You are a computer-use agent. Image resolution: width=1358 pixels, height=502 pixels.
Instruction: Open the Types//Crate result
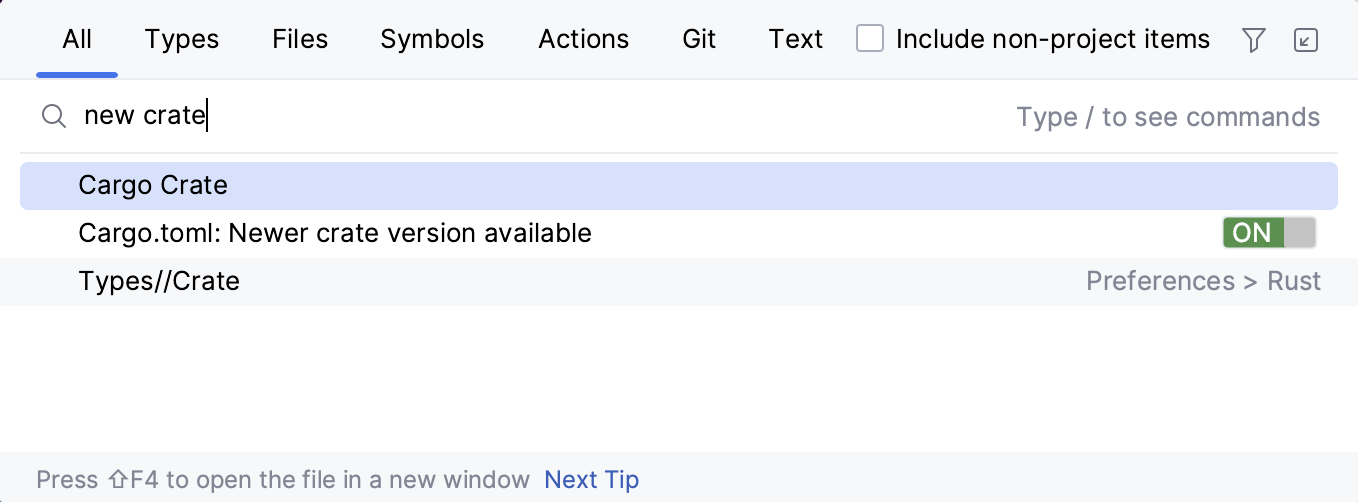tap(159, 282)
